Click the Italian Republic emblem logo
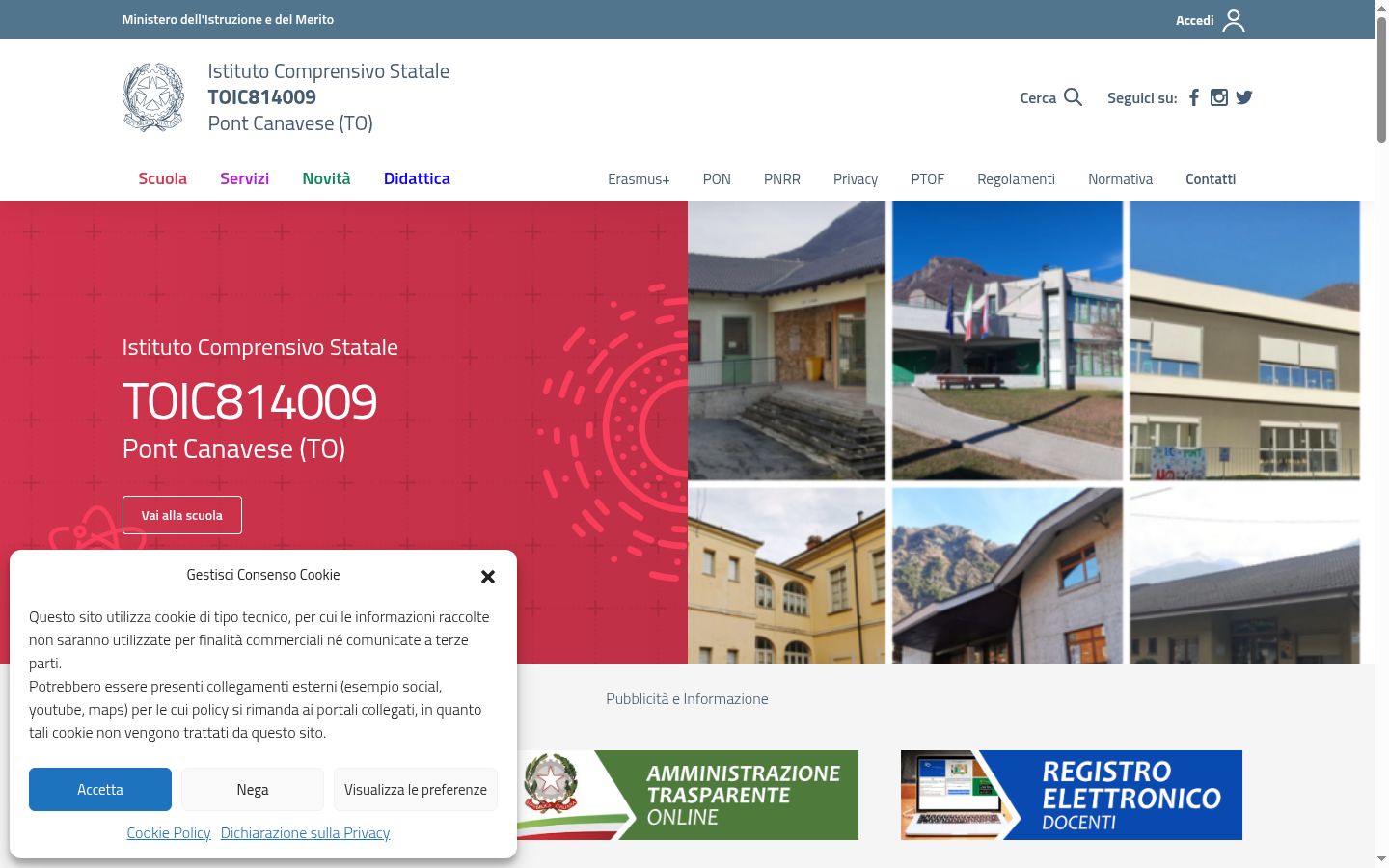 (153, 97)
